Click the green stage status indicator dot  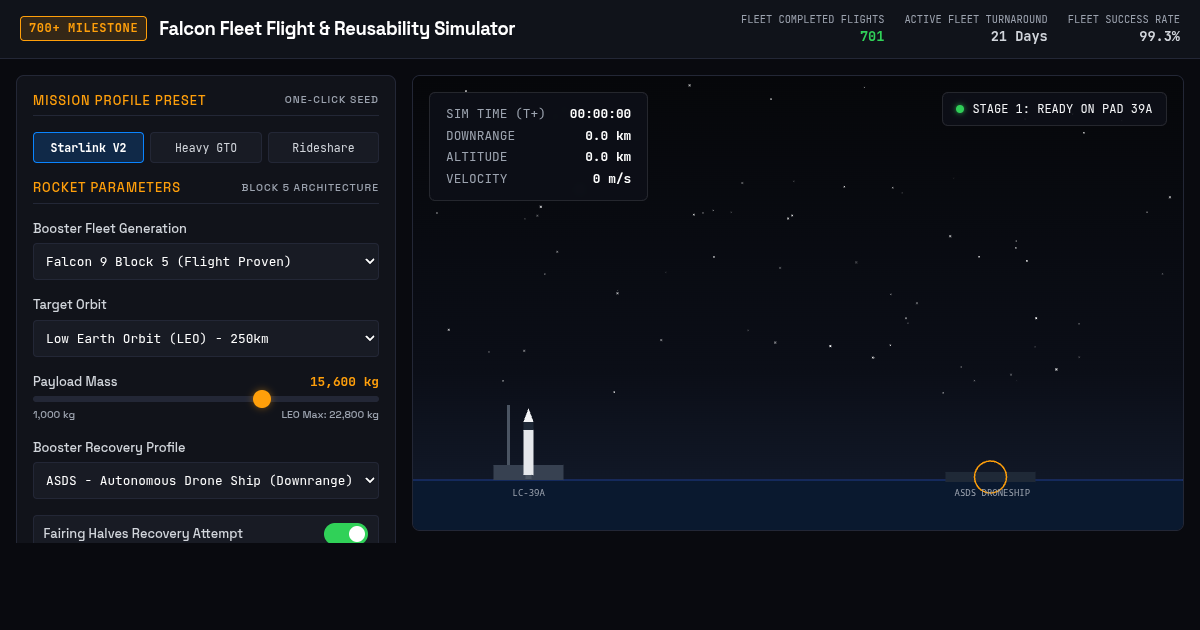click(960, 109)
